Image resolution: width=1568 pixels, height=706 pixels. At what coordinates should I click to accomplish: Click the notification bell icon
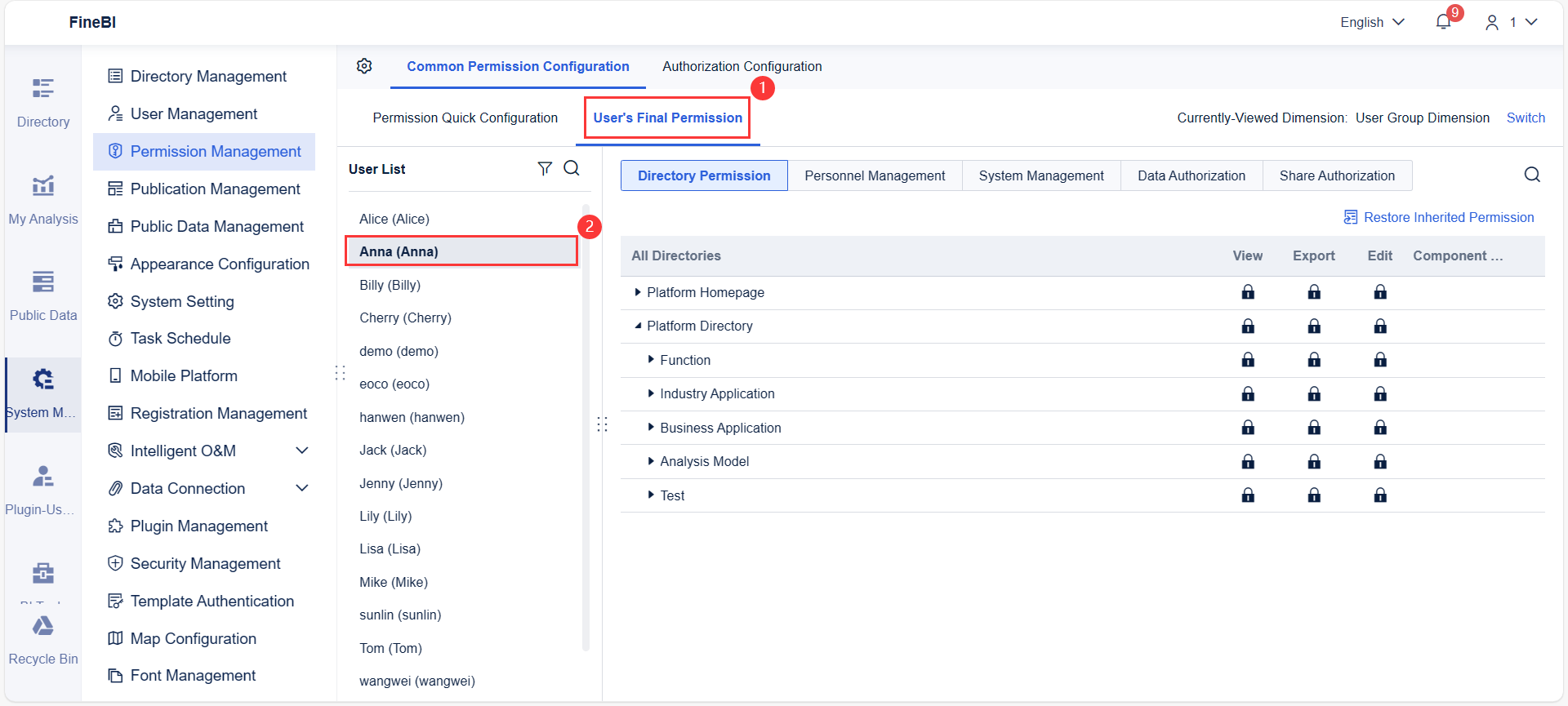click(x=1443, y=22)
